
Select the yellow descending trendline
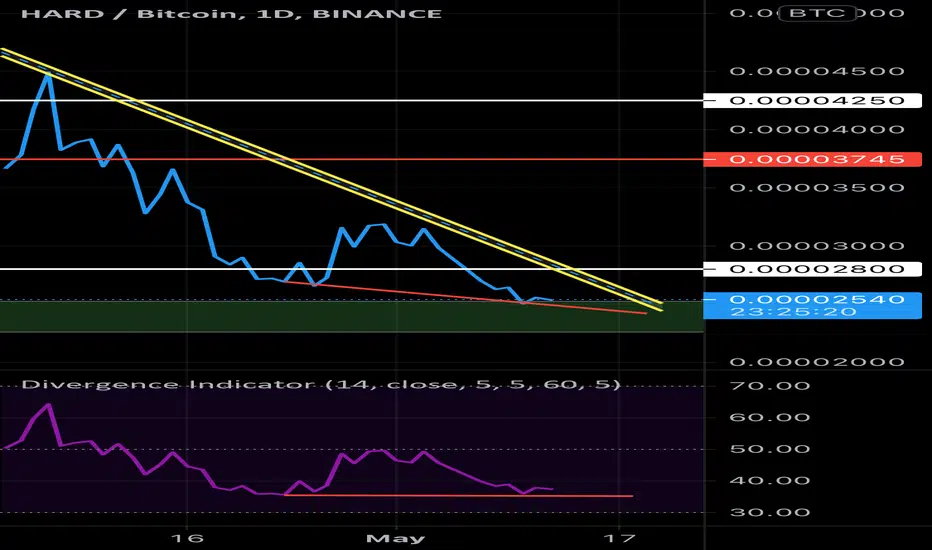(332, 178)
